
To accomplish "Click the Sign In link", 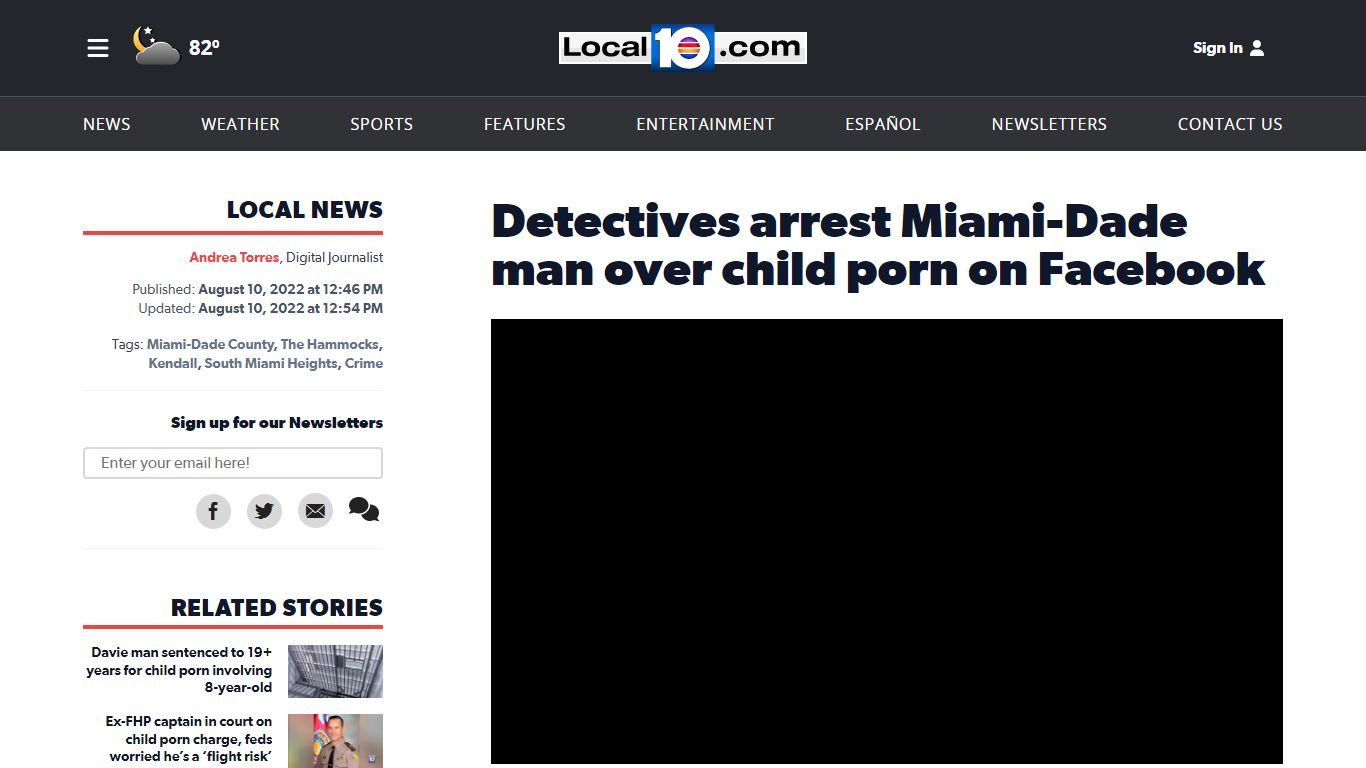I will click(x=1217, y=48).
